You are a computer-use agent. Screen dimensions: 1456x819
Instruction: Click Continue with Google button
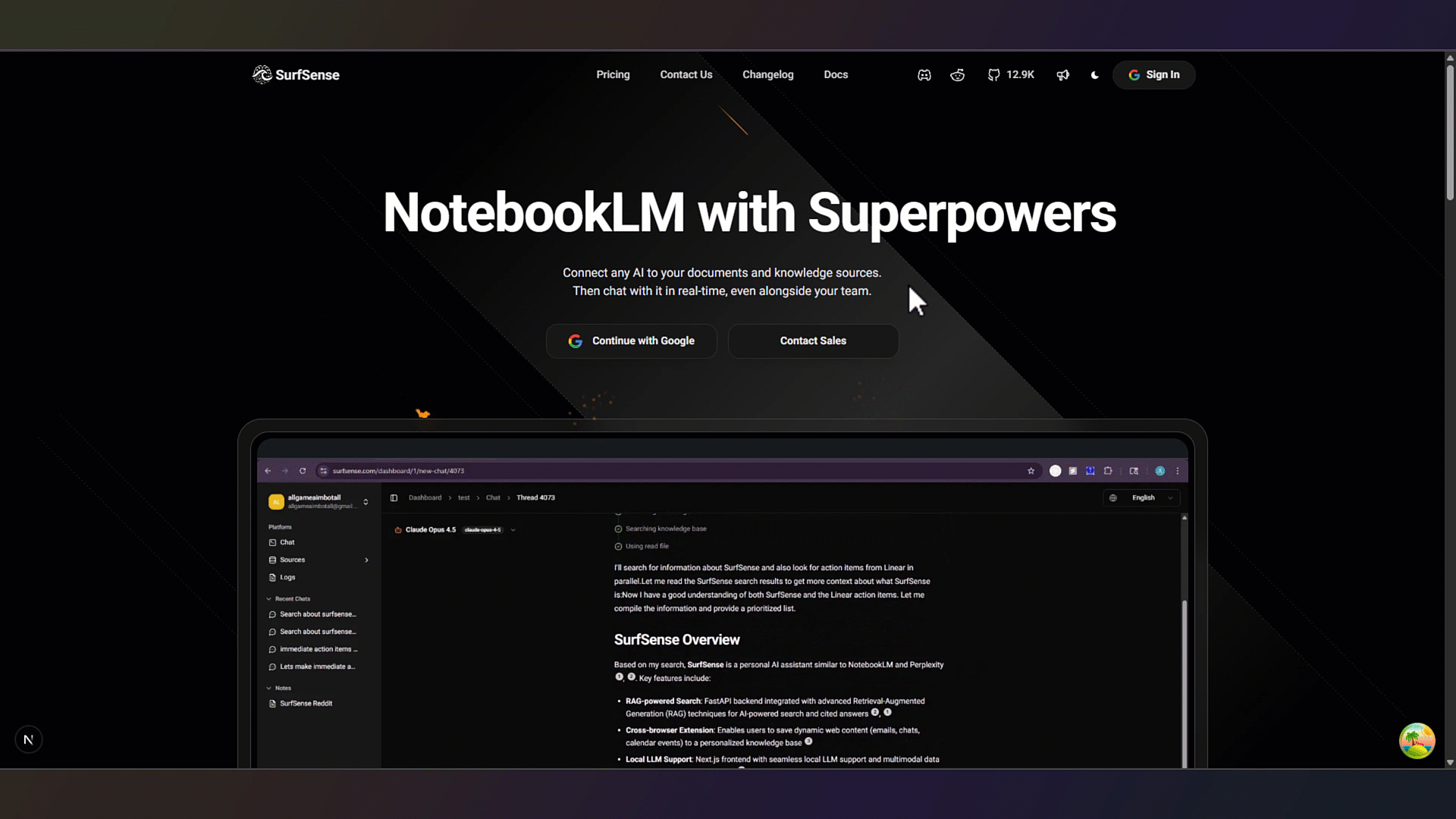pos(631,341)
